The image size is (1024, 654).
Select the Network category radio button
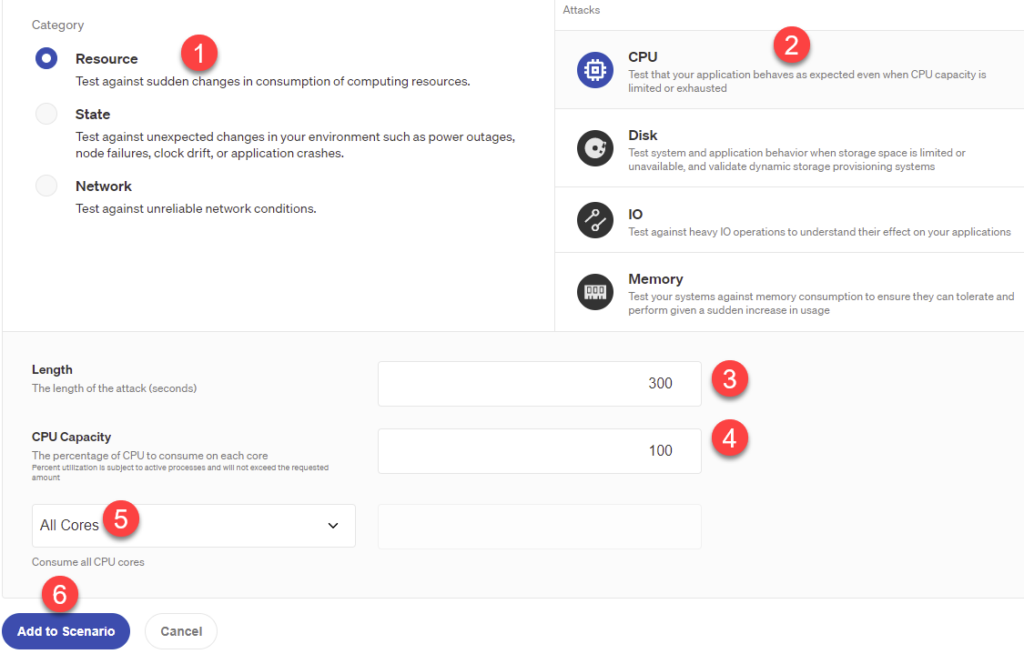(x=47, y=186)
